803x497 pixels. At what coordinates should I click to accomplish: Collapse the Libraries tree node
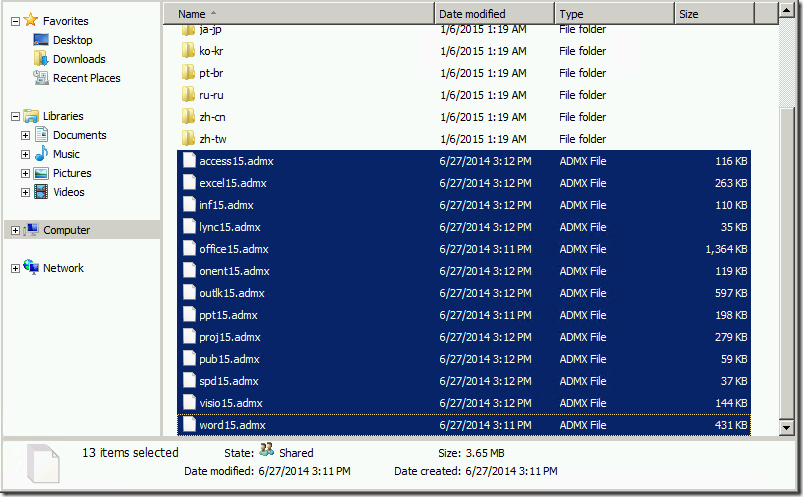[15, 116]
